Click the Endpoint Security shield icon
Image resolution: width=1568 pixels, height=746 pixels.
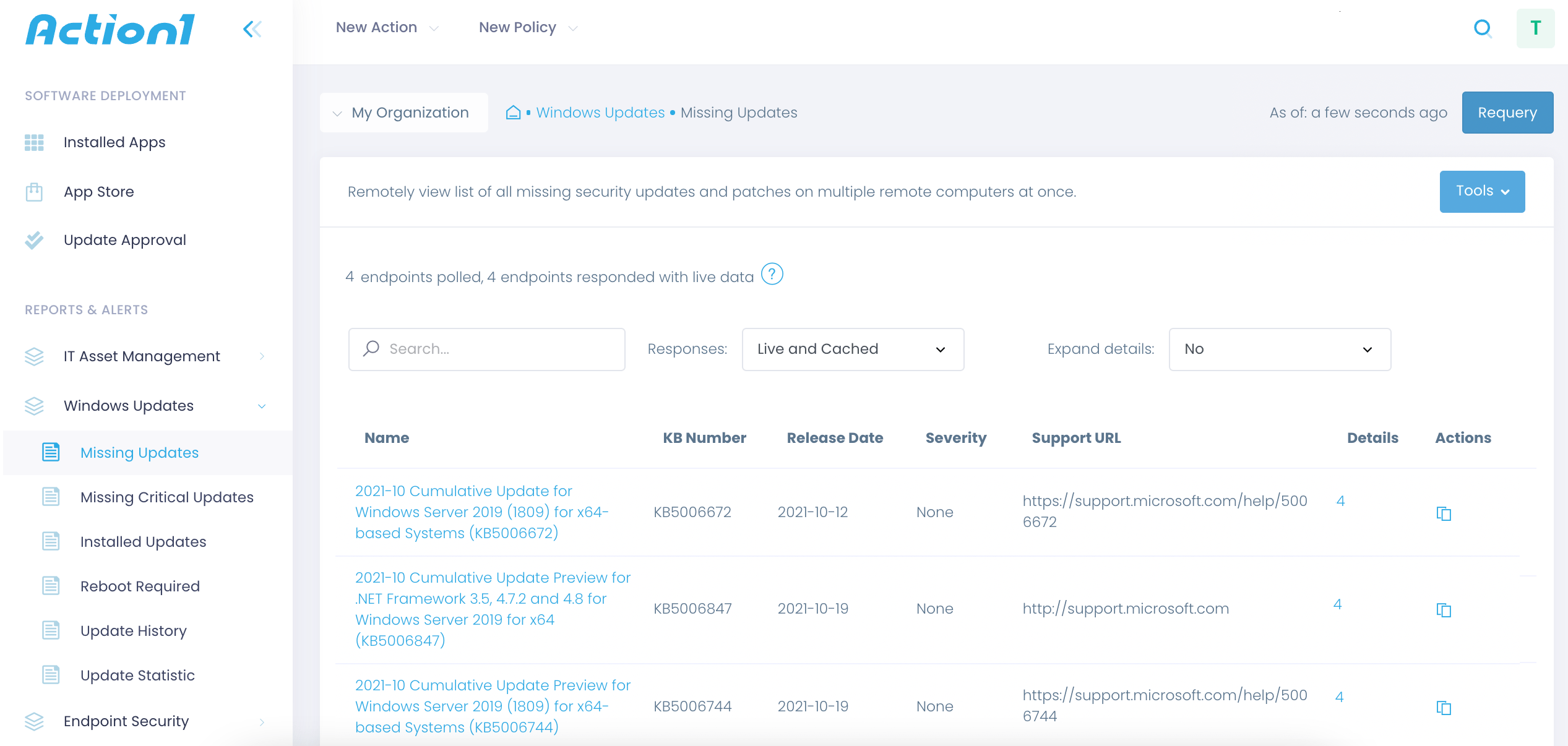coord(35,721)
